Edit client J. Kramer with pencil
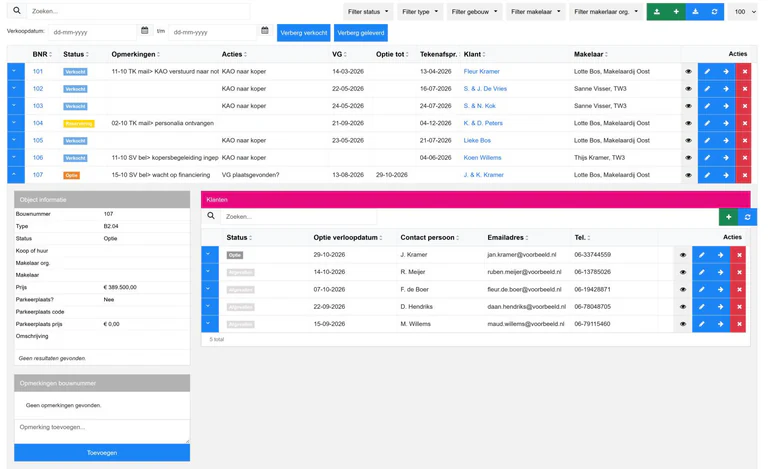This screenshot has width=768, height=469. [x=701, y=255]
